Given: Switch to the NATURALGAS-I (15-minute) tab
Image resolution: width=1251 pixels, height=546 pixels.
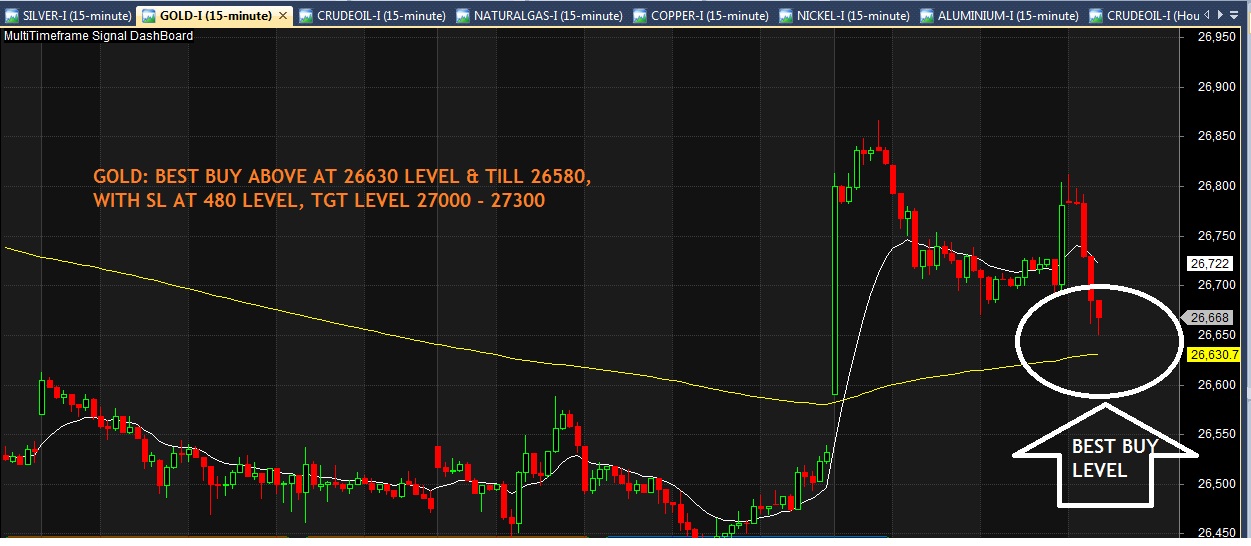Looking at the screenshot, I should coord(539,15).
